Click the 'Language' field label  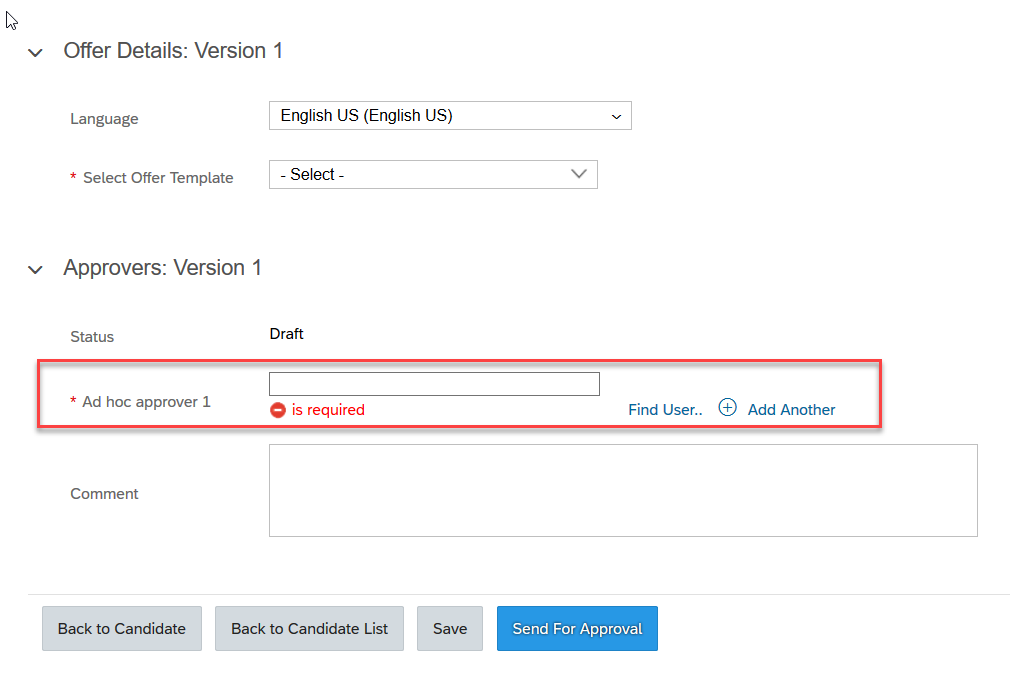pyautogui.click(x=104, y=119)
